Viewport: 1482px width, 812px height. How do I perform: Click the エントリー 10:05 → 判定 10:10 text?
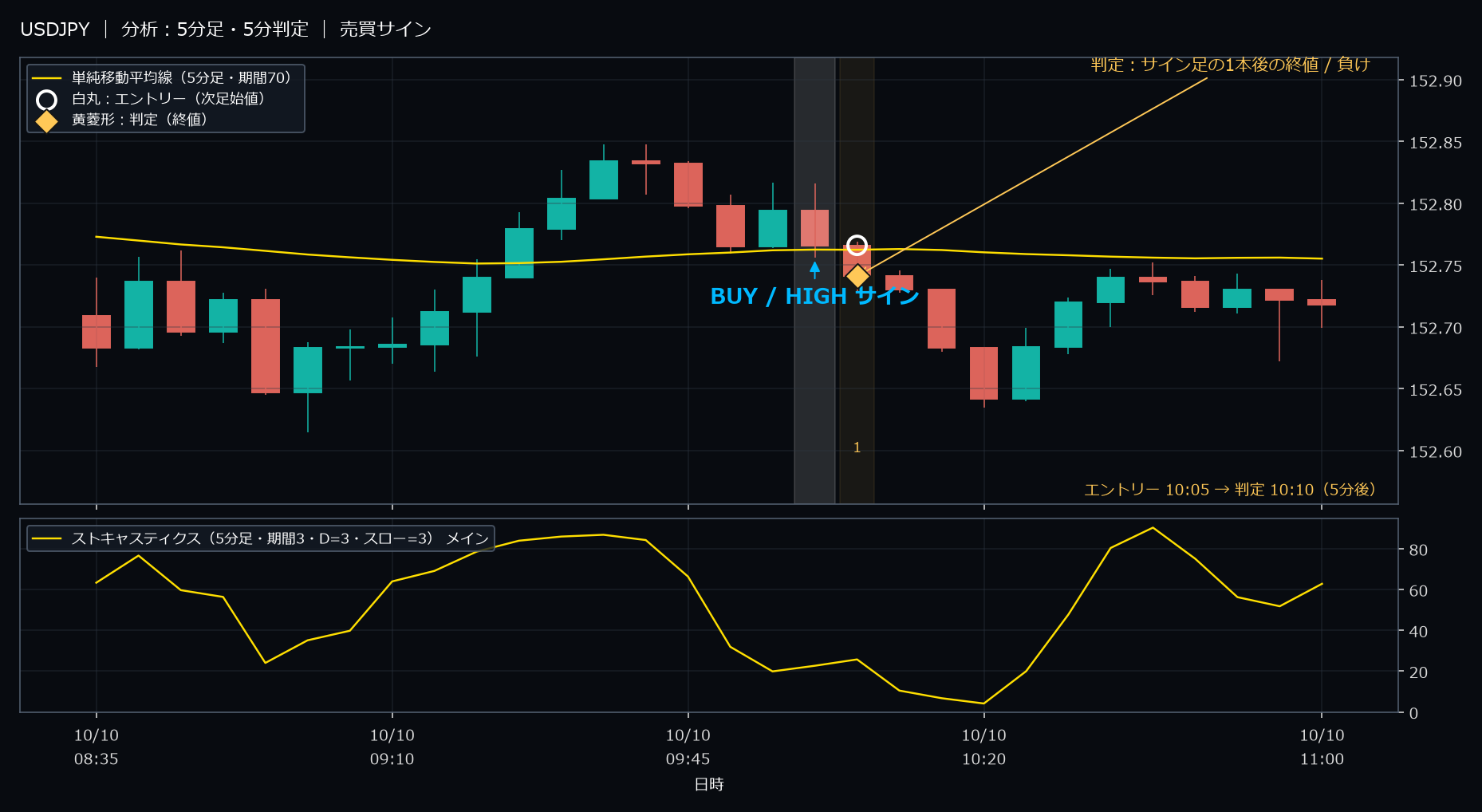[1230, 489]
